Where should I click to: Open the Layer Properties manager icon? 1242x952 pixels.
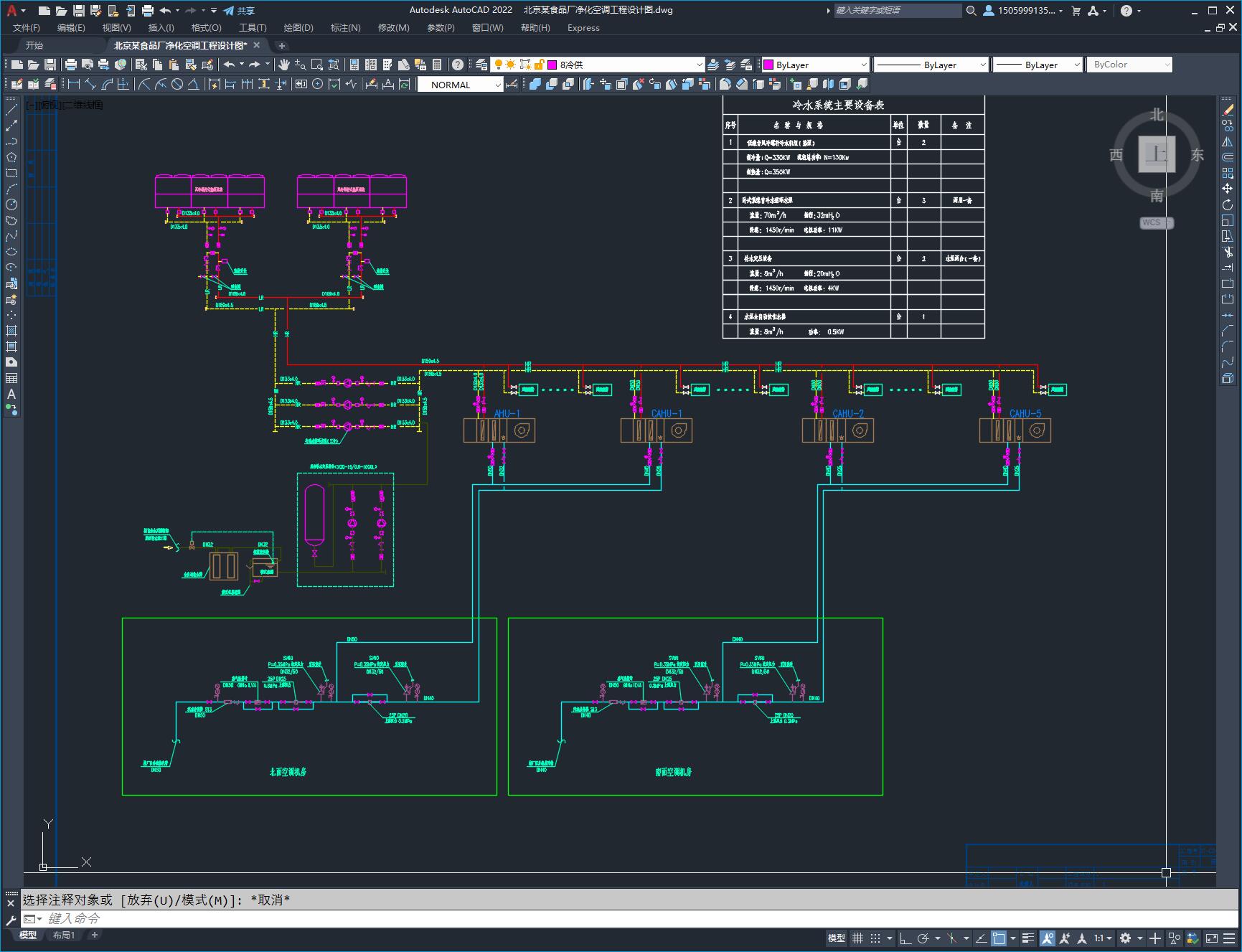[x=481, y=65]
